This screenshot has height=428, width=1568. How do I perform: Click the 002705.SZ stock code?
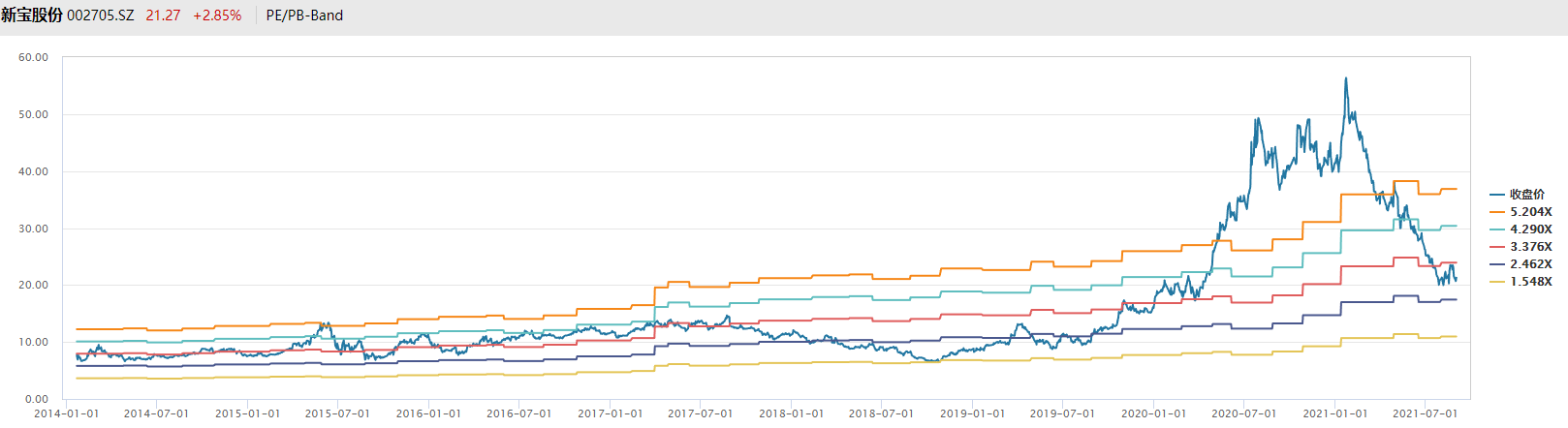(101, 15)
